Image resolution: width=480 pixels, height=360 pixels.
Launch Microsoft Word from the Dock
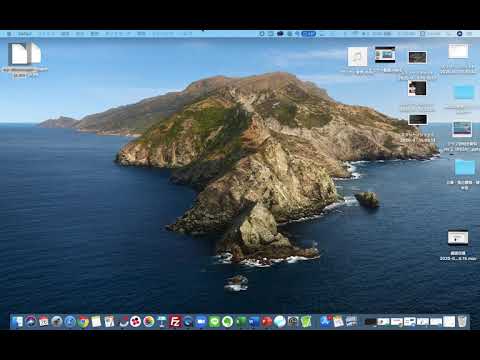(x=254, y=322)
